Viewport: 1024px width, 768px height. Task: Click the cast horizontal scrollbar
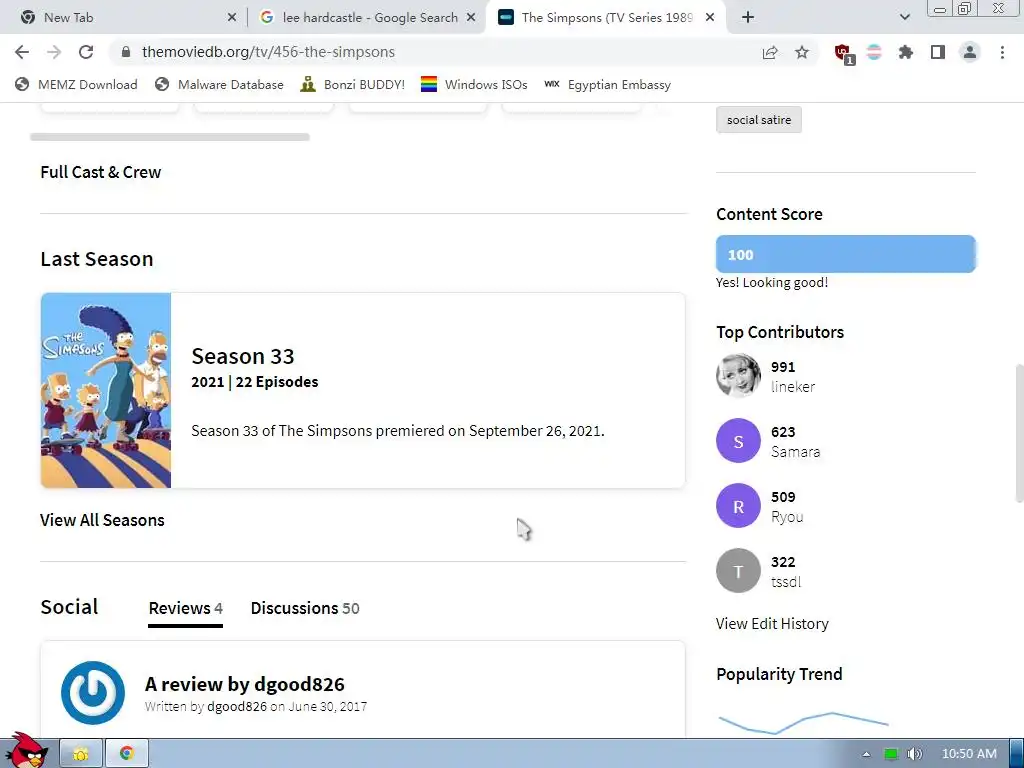tap(170, 137)
